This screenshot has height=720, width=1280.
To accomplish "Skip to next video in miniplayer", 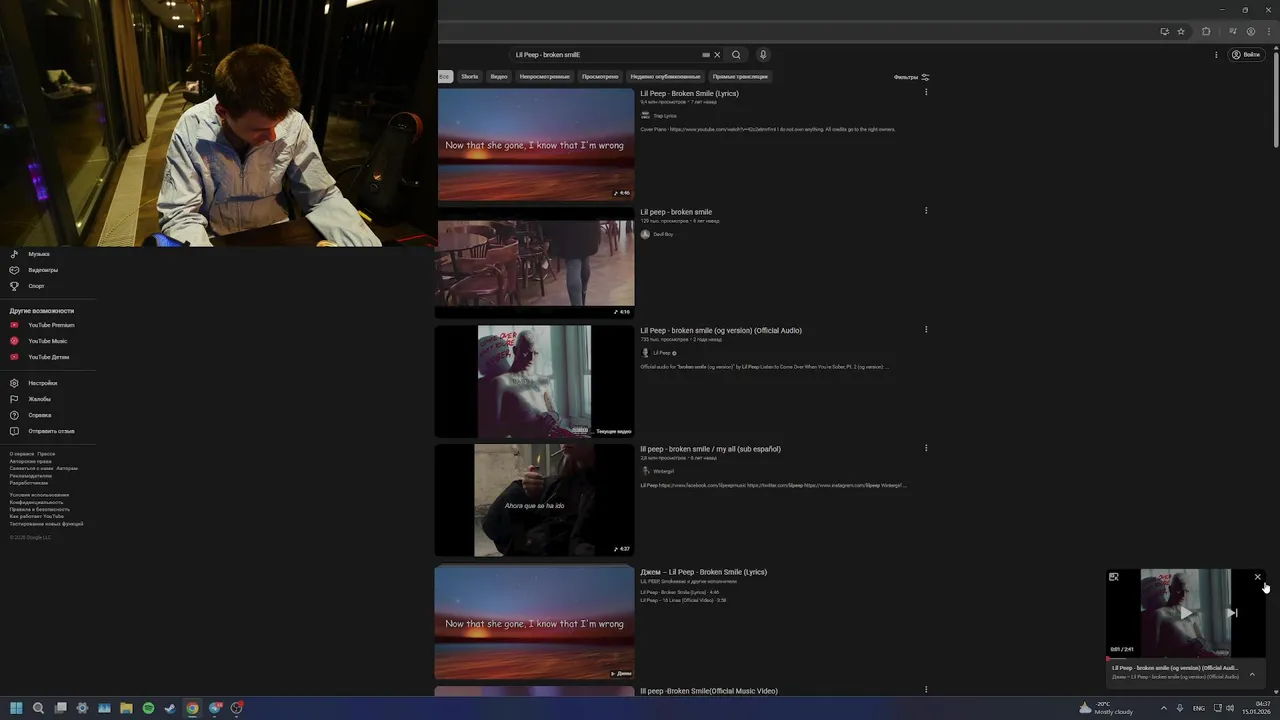I will point(1232,613).
